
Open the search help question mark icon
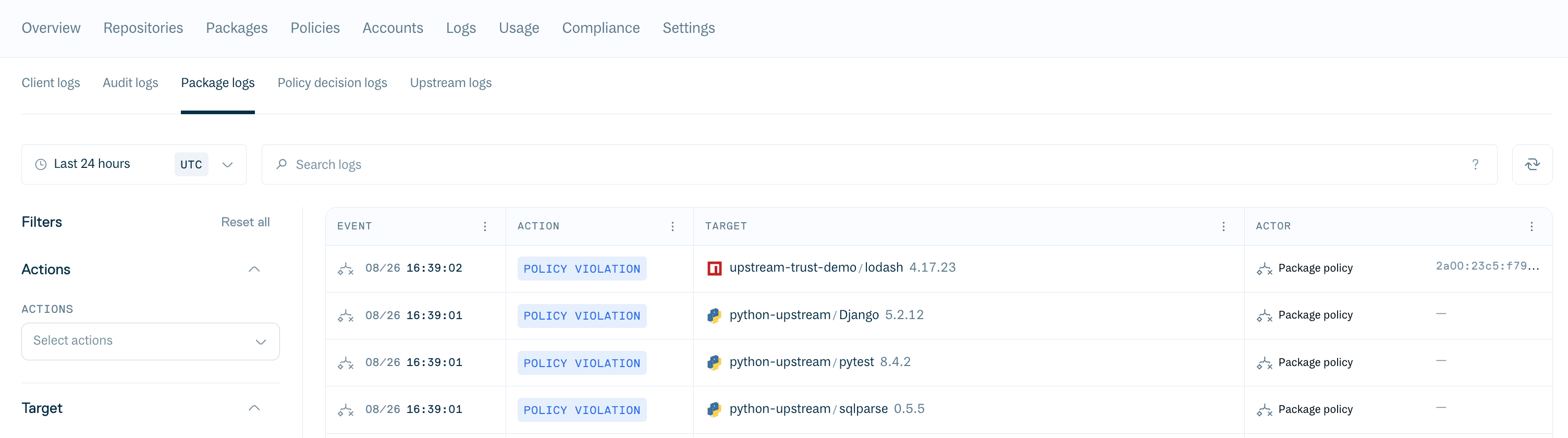(x=1475, y=164)
